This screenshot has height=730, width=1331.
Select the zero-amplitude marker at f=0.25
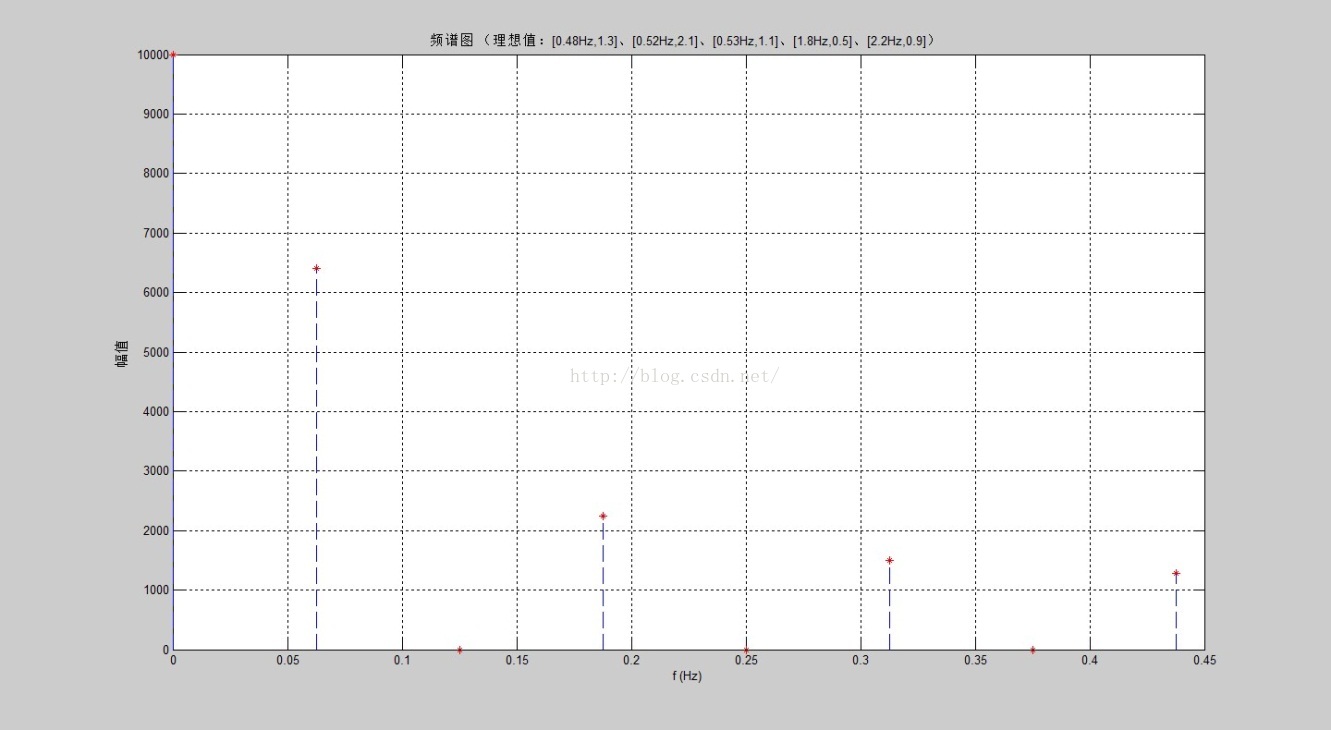click(746, 650)
